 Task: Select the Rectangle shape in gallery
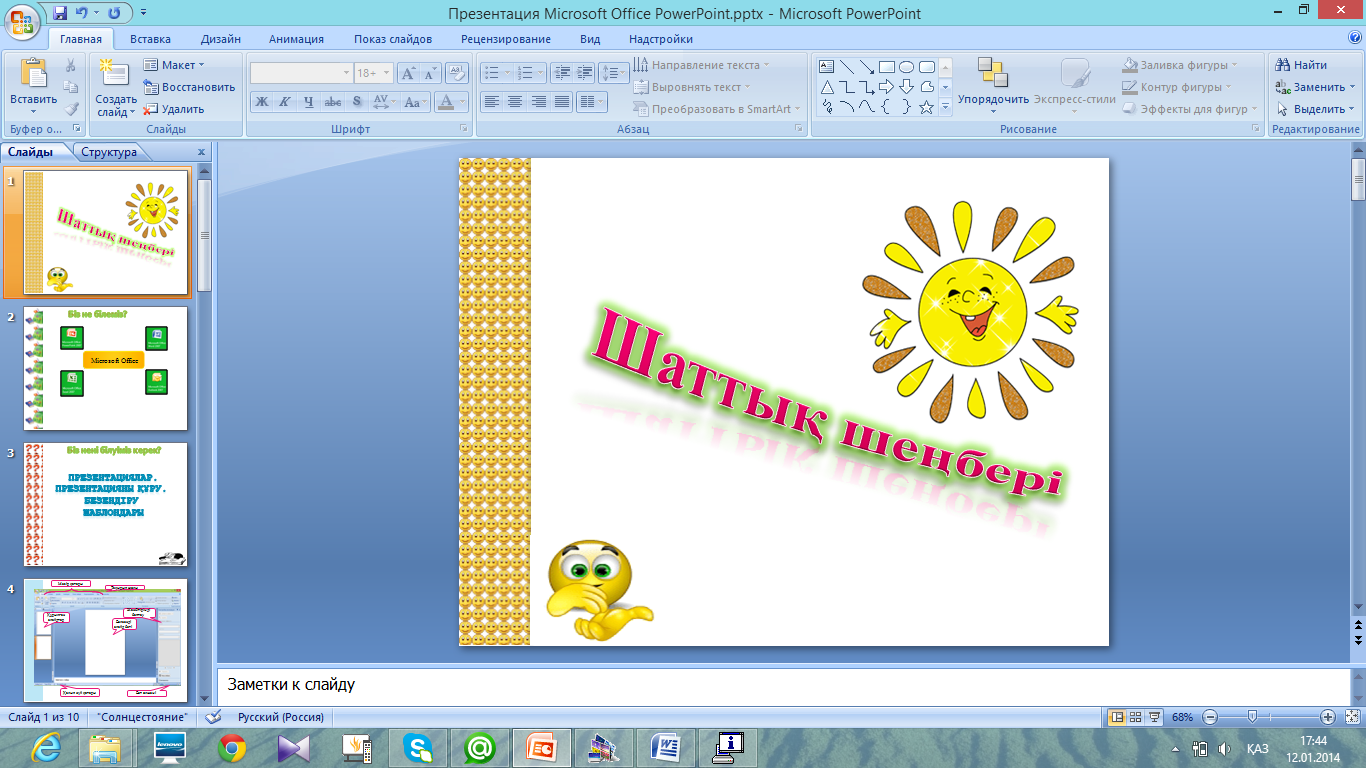pos(886,67)
